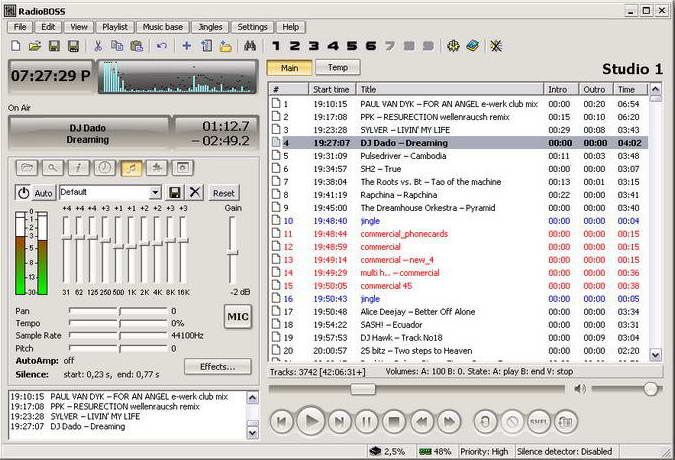
Task: Click the Play button in transport controls
Action: click(311, 422)
